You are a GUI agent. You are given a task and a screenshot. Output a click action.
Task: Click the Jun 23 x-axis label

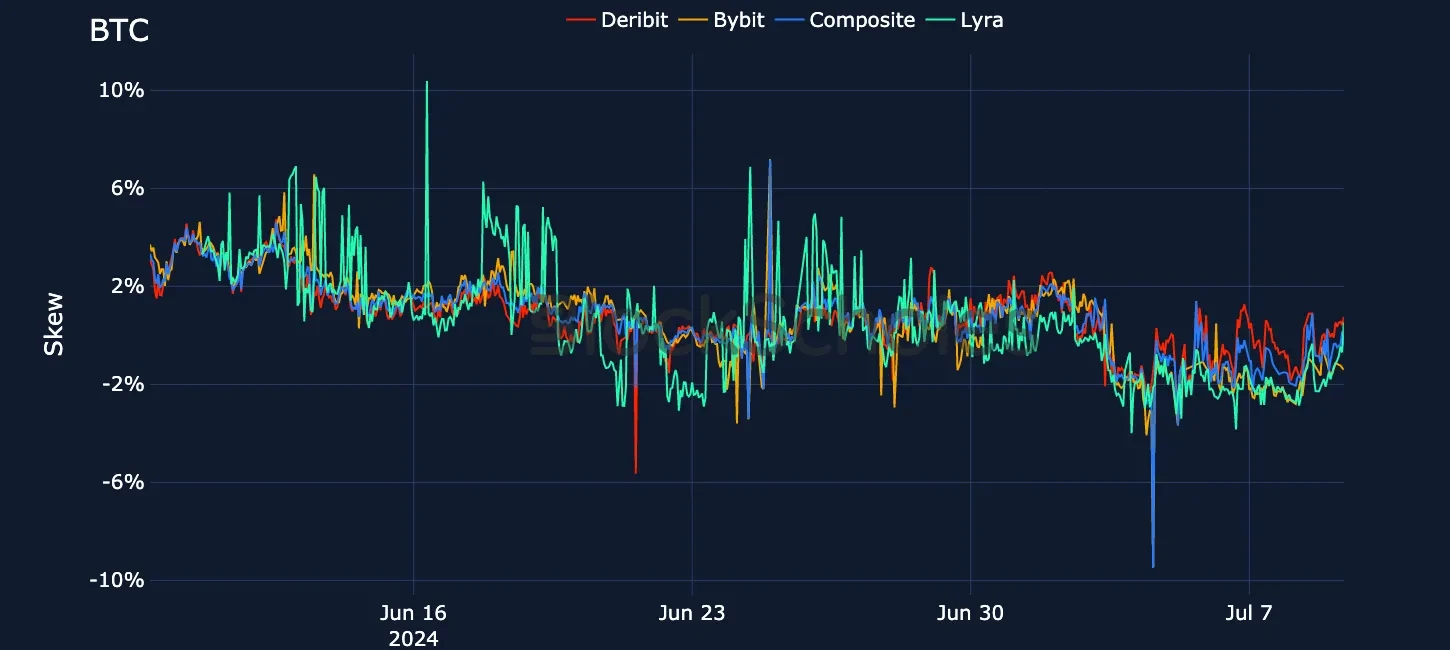pyautogui.click(x=691, y=613)
